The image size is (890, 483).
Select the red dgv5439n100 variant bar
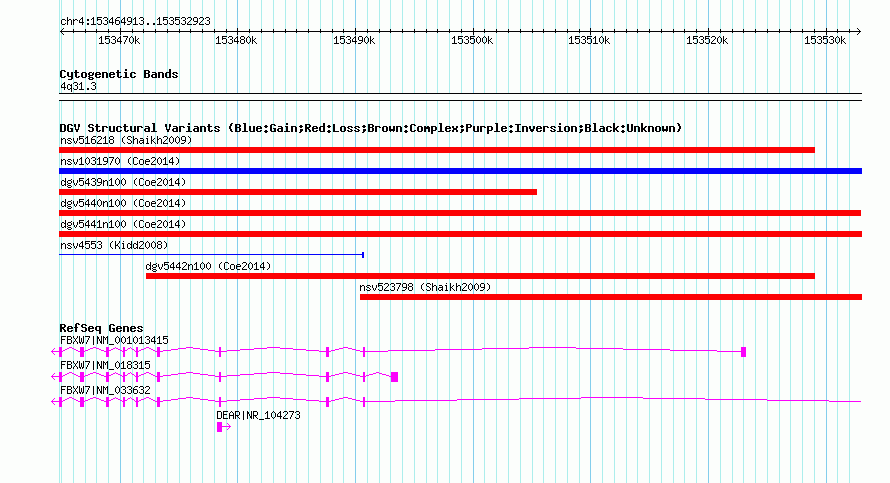(298, 192)
